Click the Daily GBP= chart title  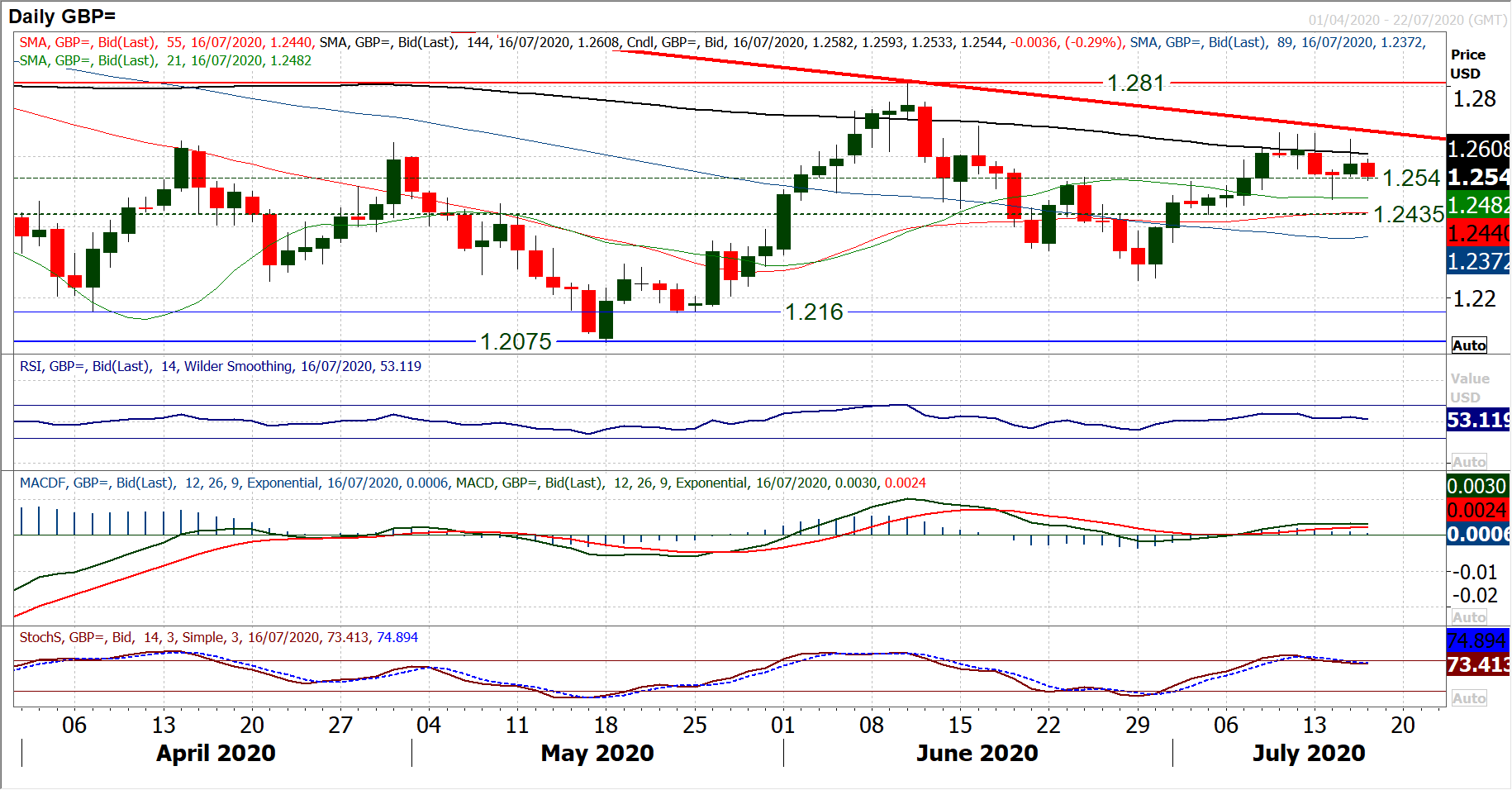62,16
